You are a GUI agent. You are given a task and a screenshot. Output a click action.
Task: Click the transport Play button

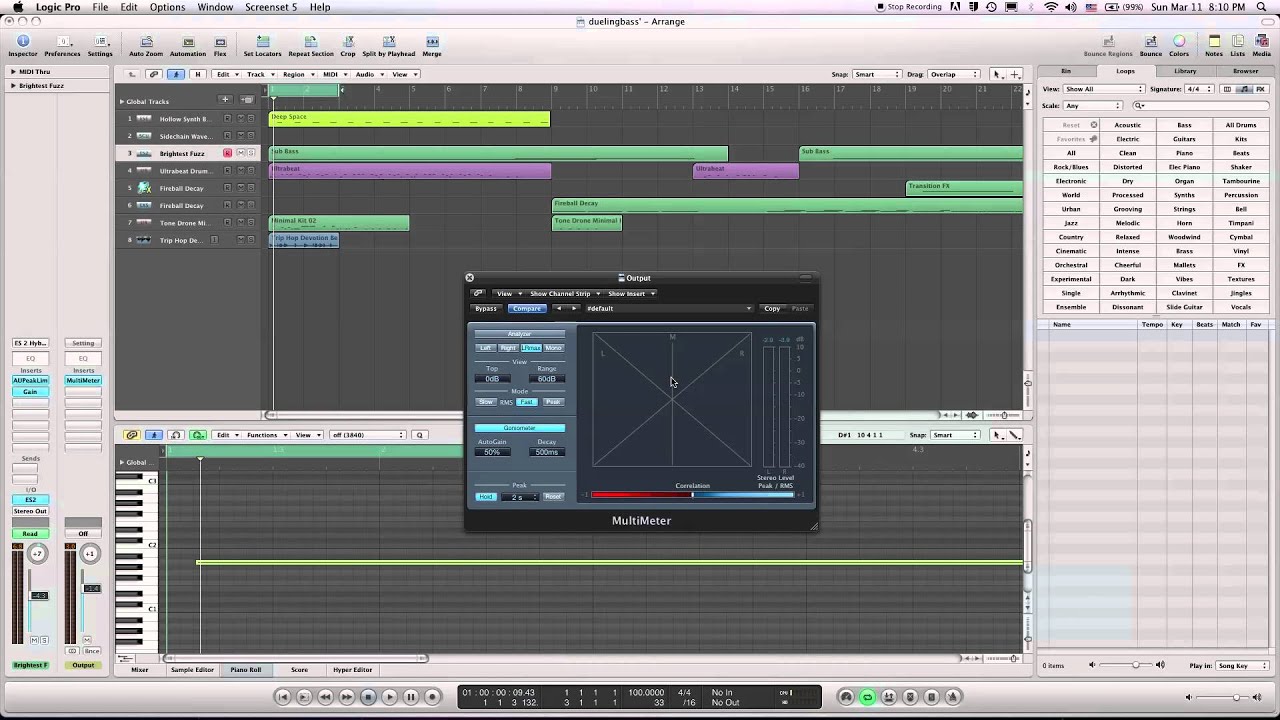tap(390, 697)
